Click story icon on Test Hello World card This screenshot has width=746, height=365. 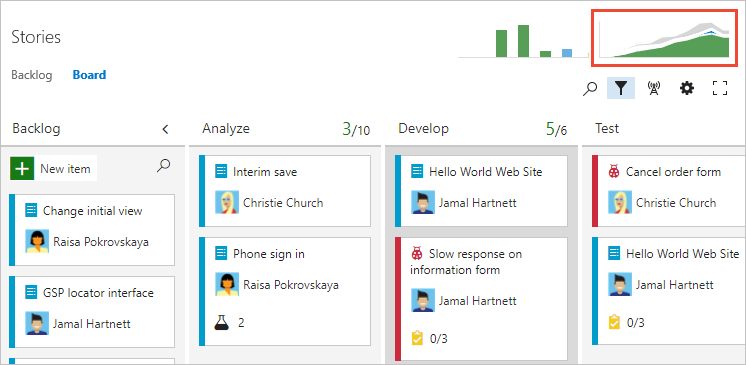pyautogui.click(x=614, y=254)
